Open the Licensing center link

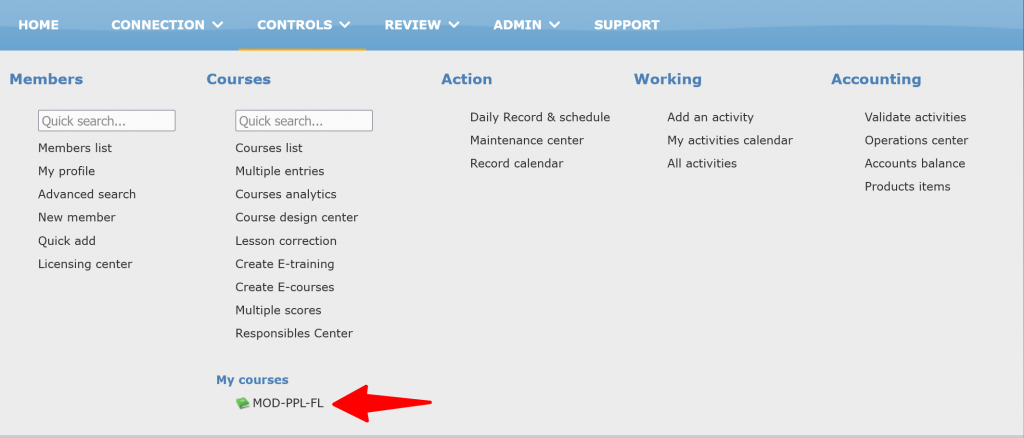point(85,264)
